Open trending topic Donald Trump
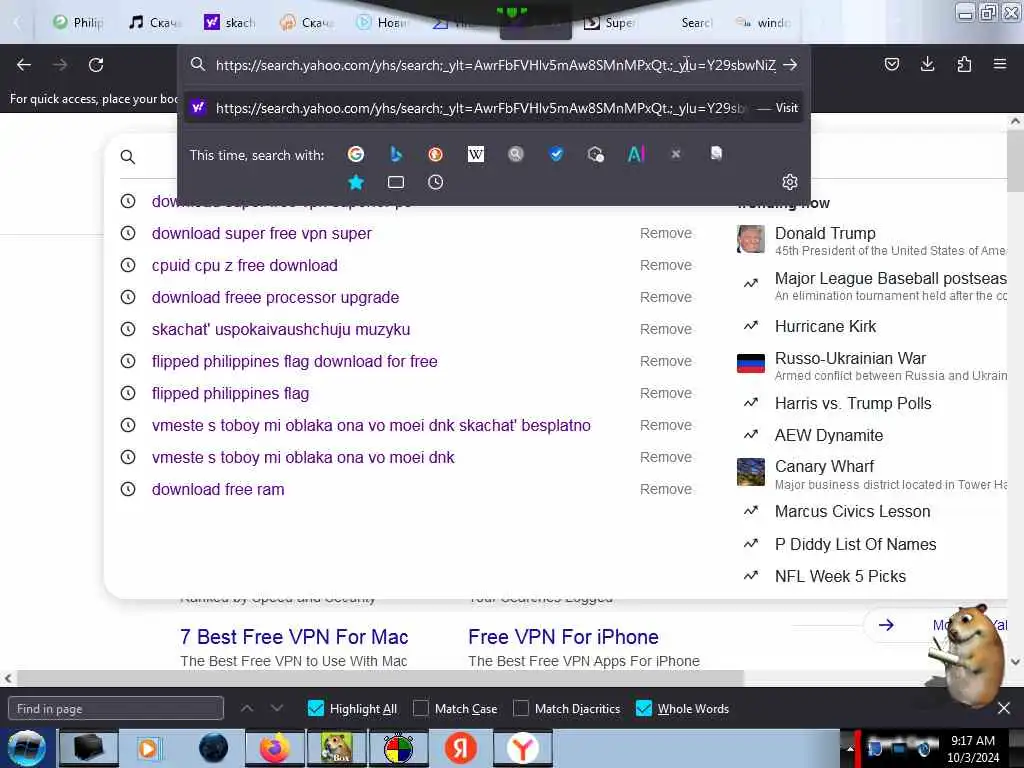The image size is (1024, 768). pos(825,233)
